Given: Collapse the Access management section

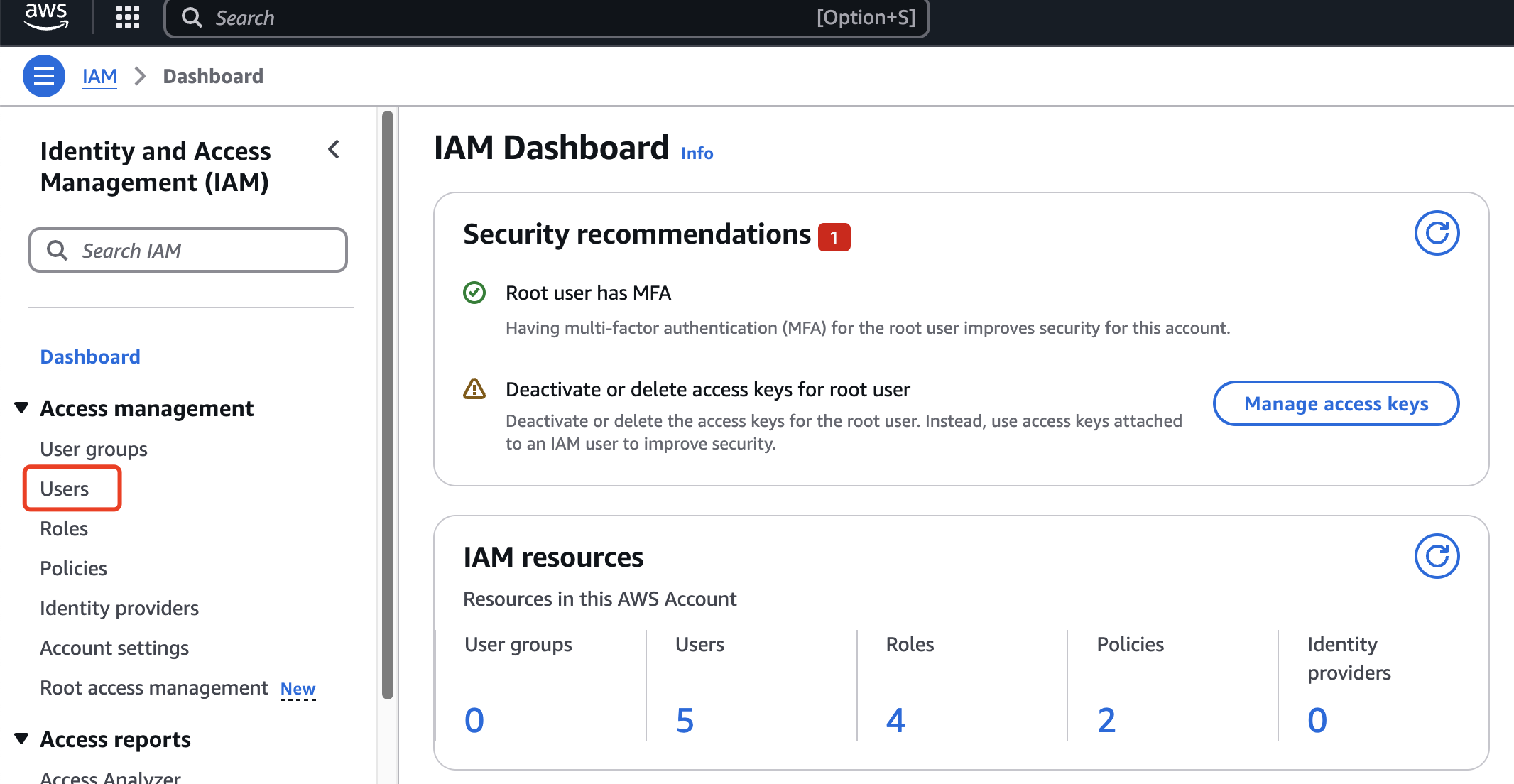Looking at the screenshot, I should click(x=22, y=408).
